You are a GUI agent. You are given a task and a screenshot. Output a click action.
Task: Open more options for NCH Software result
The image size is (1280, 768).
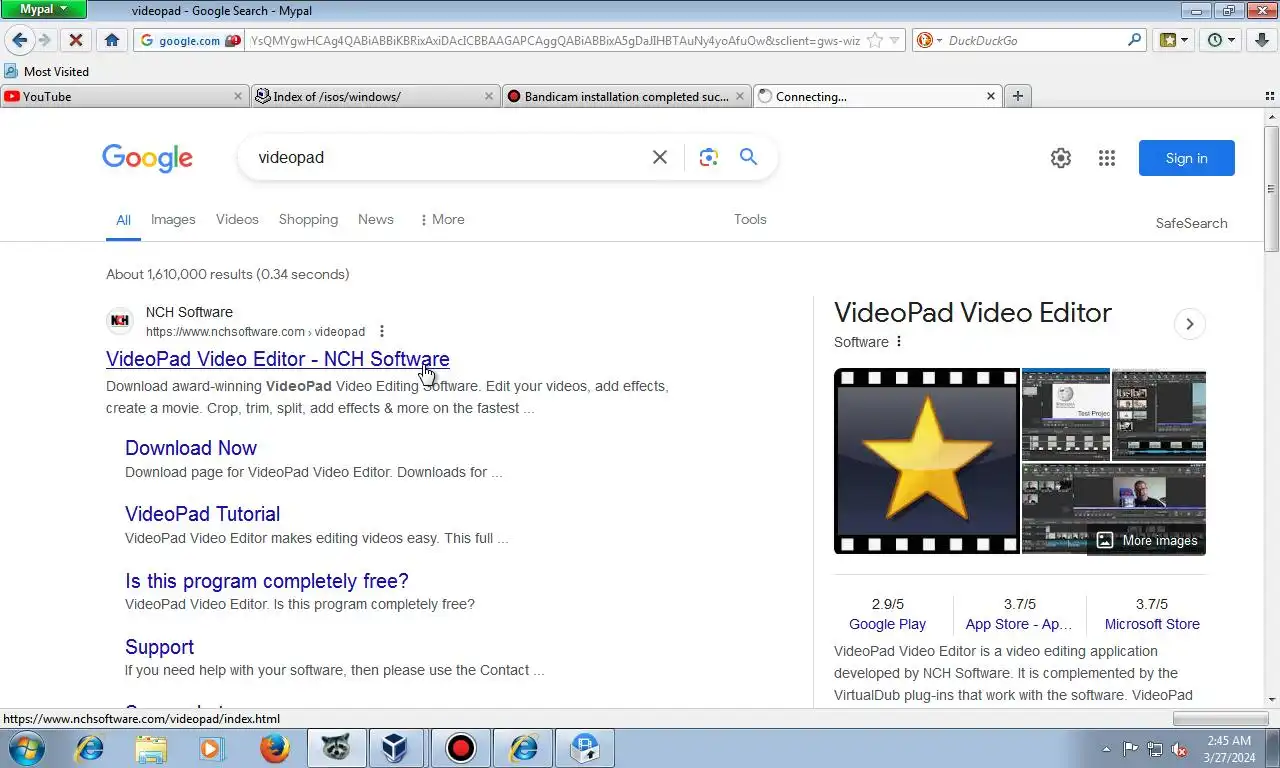point(381,331)
